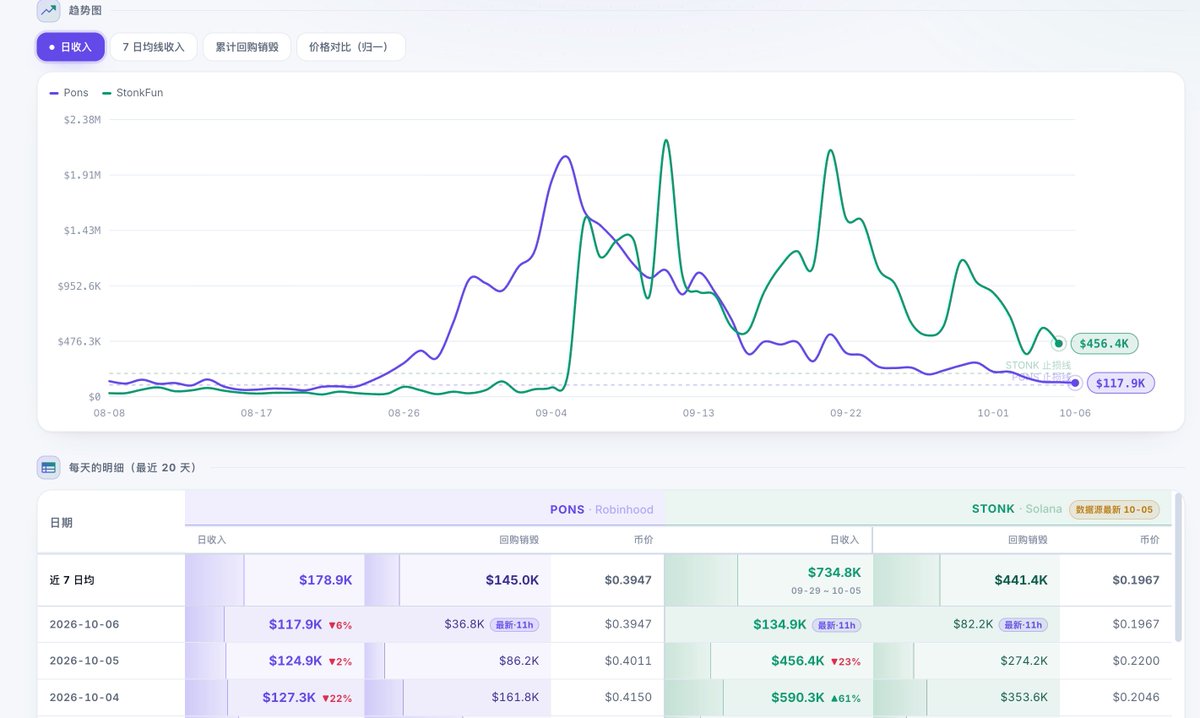1200x718 pixels.
Task: Open the 累计回购销毁 tab
Action: pos(247,47)
